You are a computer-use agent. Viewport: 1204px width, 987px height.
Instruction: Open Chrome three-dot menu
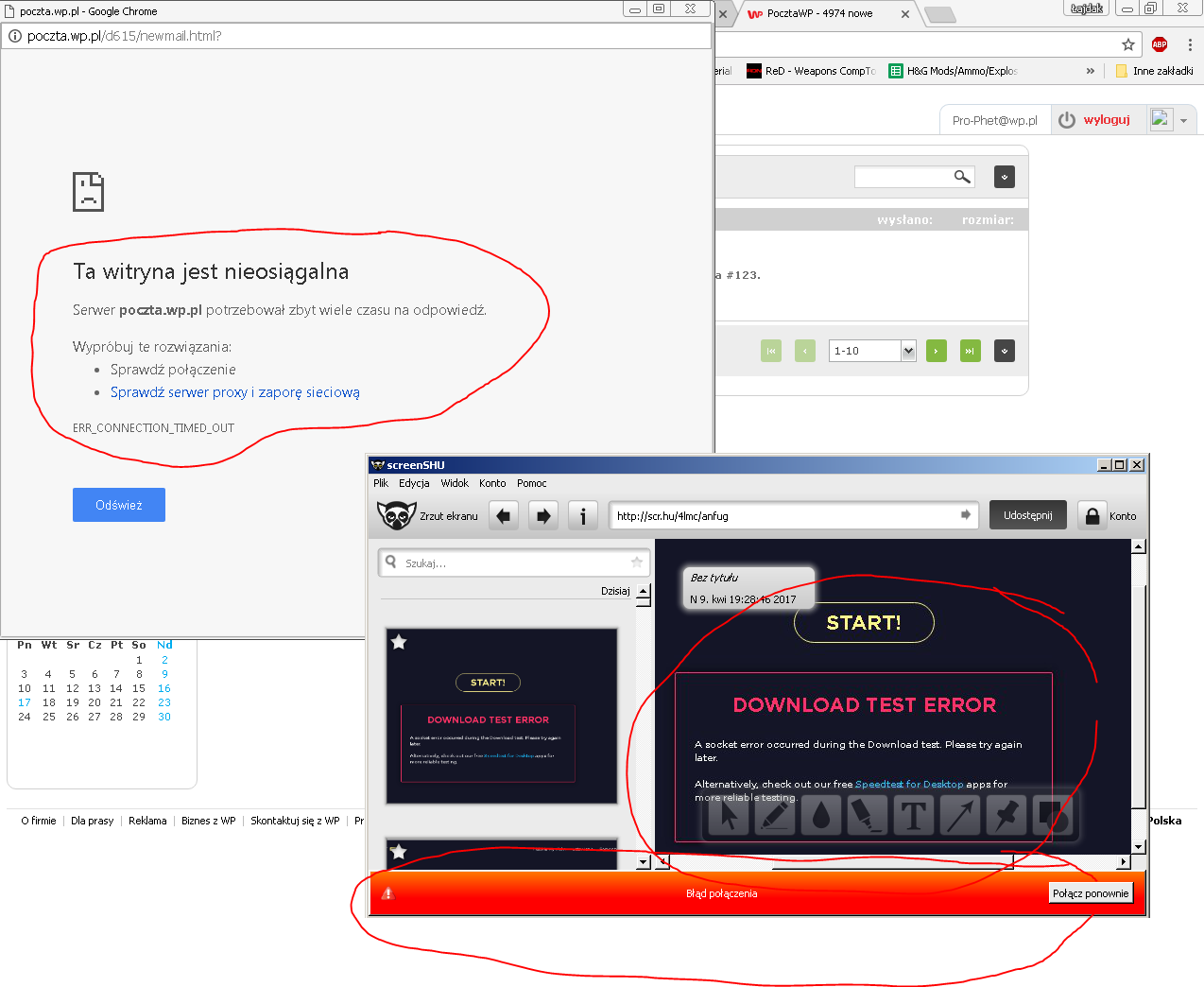(x=1190, y=44)
